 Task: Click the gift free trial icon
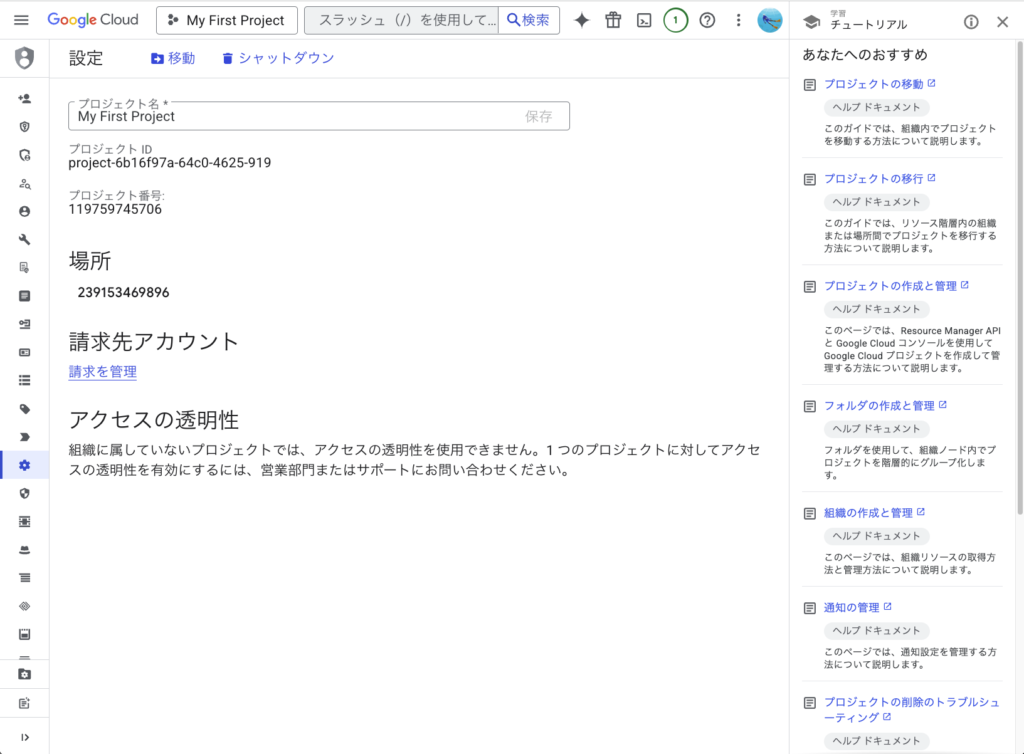(613, 20)
